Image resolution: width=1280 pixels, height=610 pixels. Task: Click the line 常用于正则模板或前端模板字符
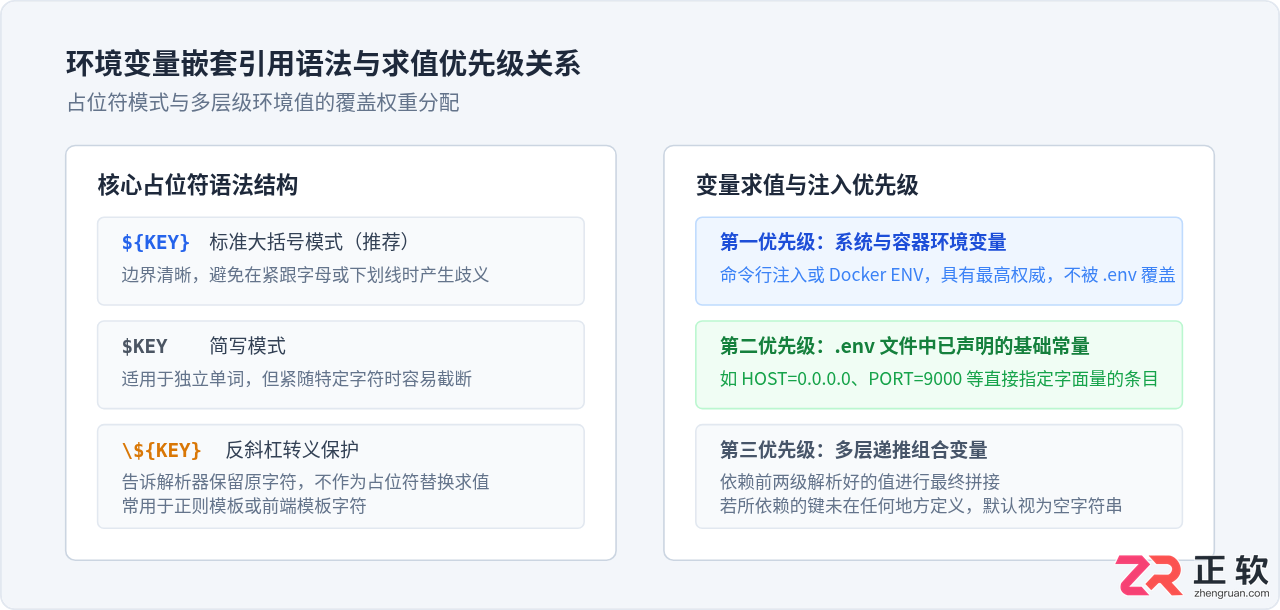(x=244, y=505)
